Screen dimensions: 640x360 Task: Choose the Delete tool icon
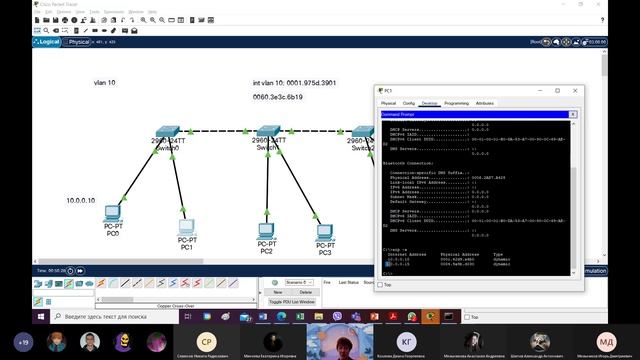click(56, 31)
